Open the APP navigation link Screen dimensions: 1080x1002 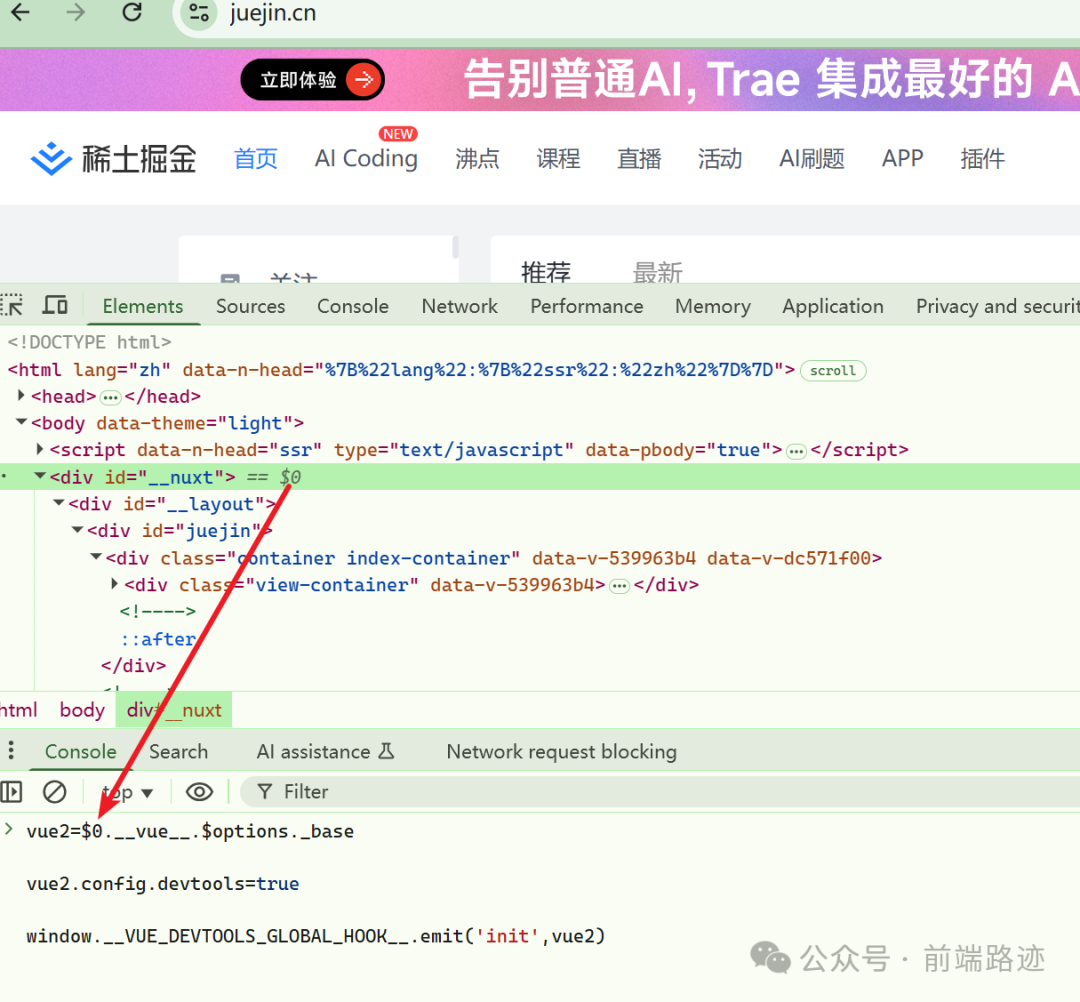click(x=902, y=159)
